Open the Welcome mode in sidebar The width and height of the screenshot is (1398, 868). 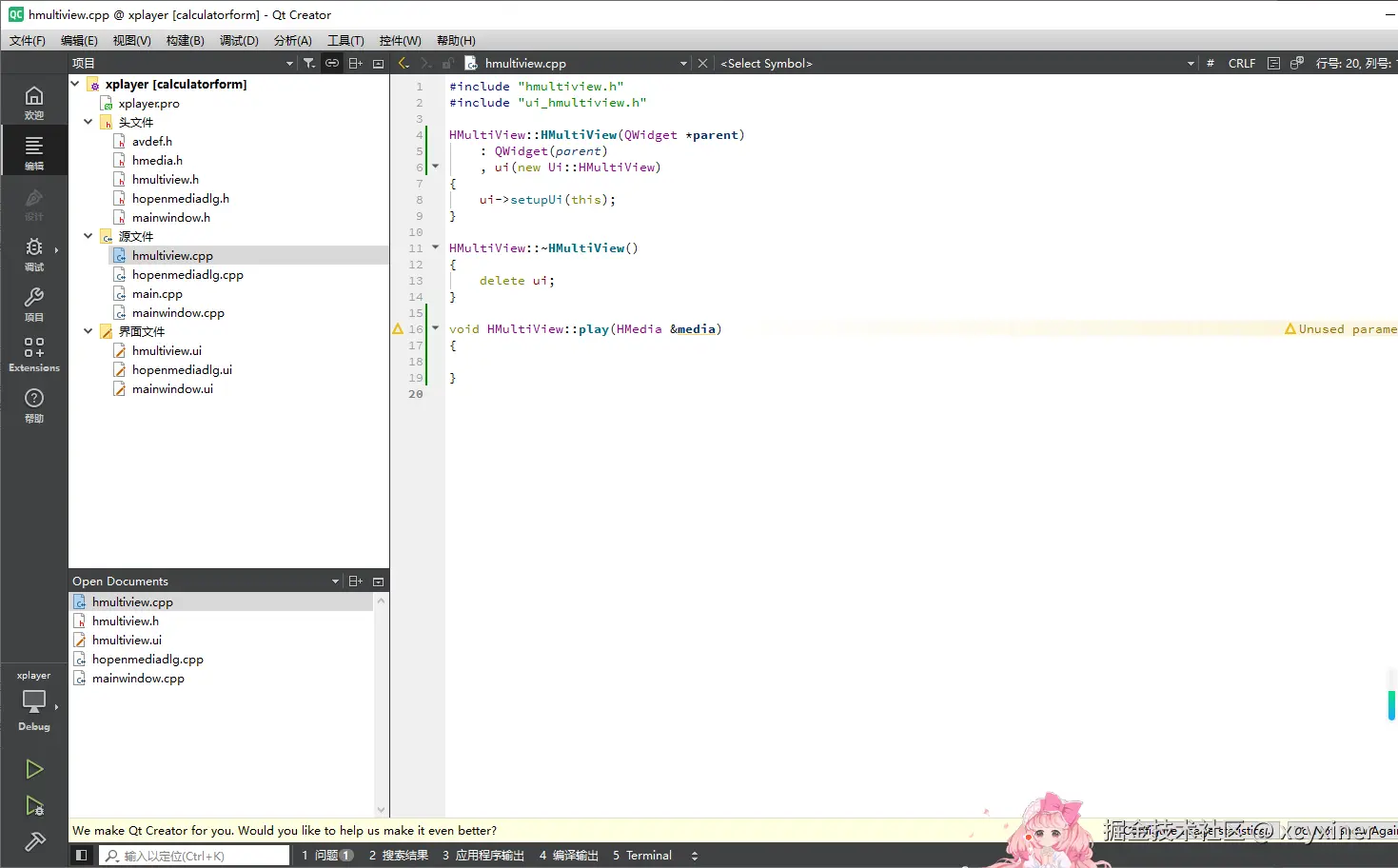[x=34, y=102]
